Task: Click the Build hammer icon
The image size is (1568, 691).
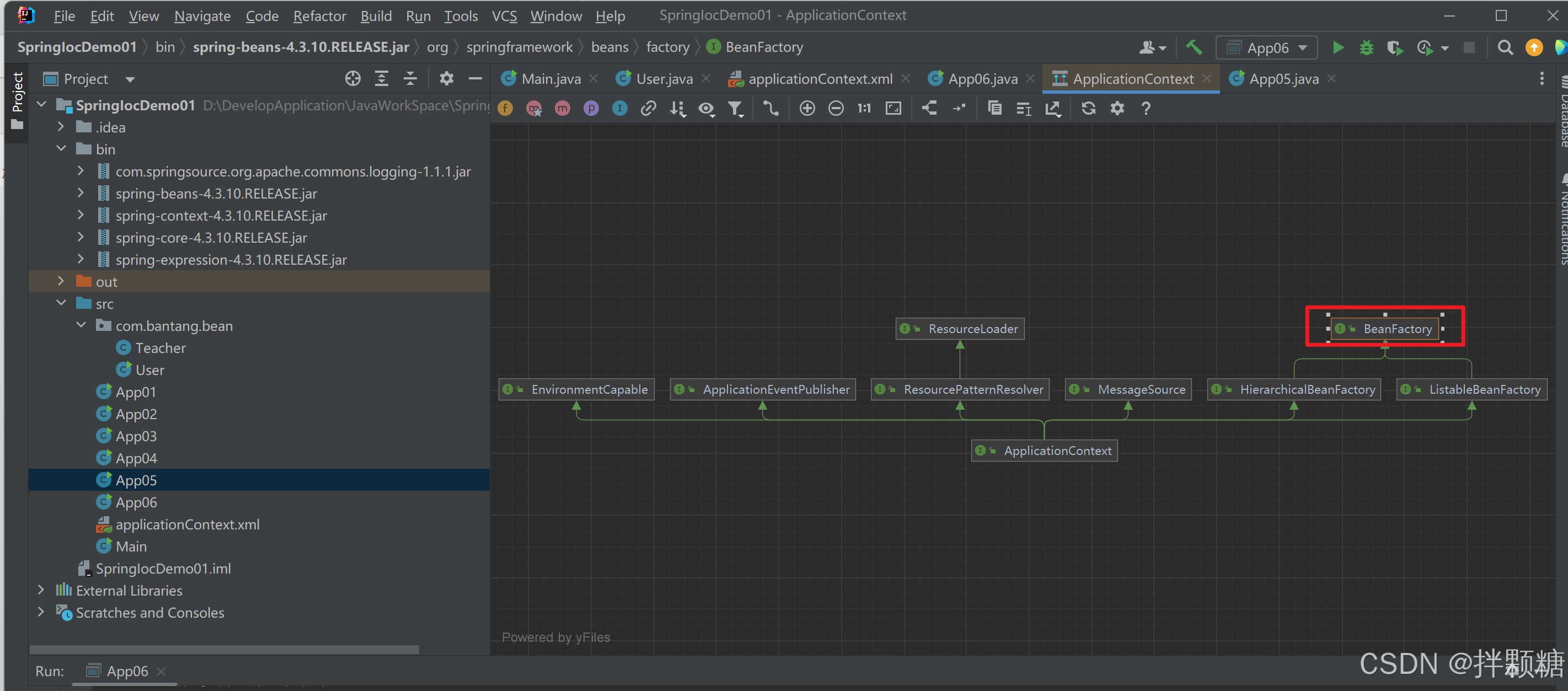Action: (x=1193, y=47)
